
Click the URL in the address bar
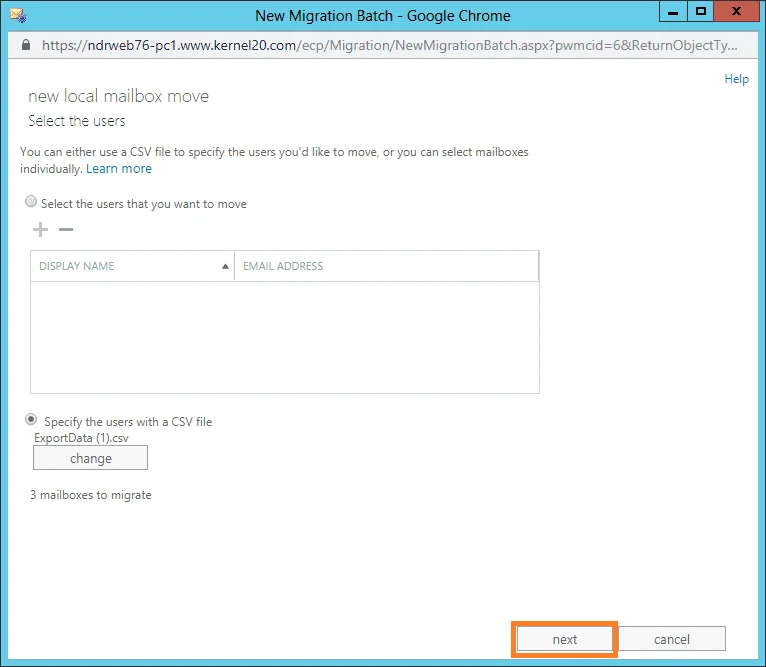click(x=389, y=45)
